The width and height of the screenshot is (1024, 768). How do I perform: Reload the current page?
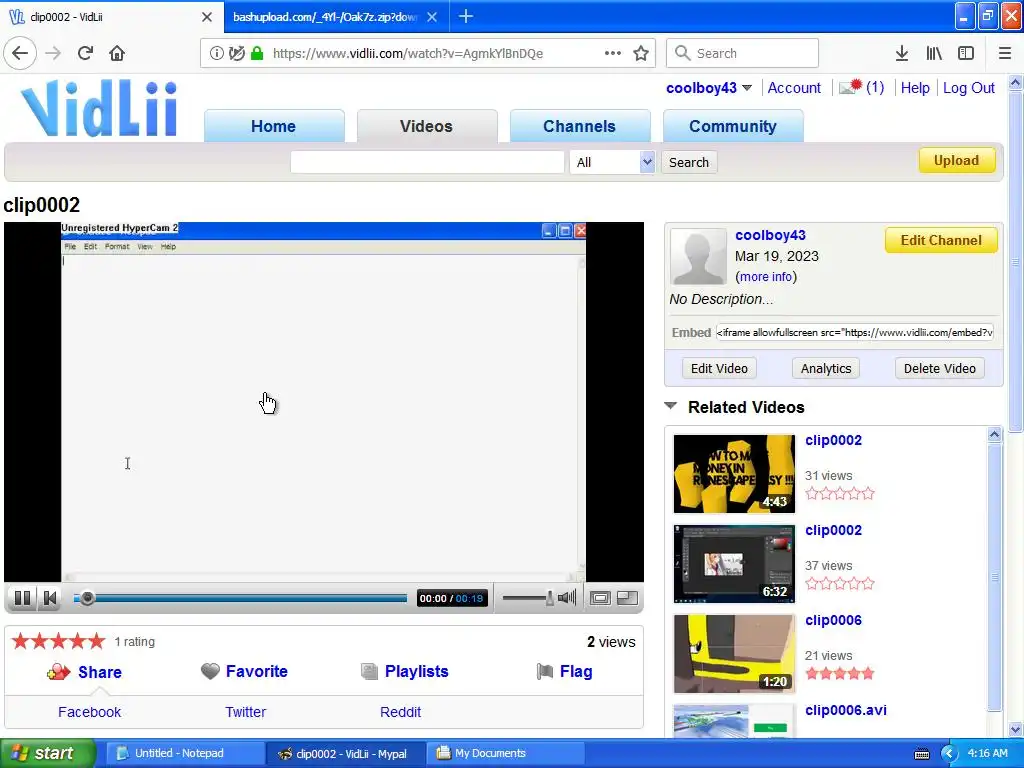[85, 53]
